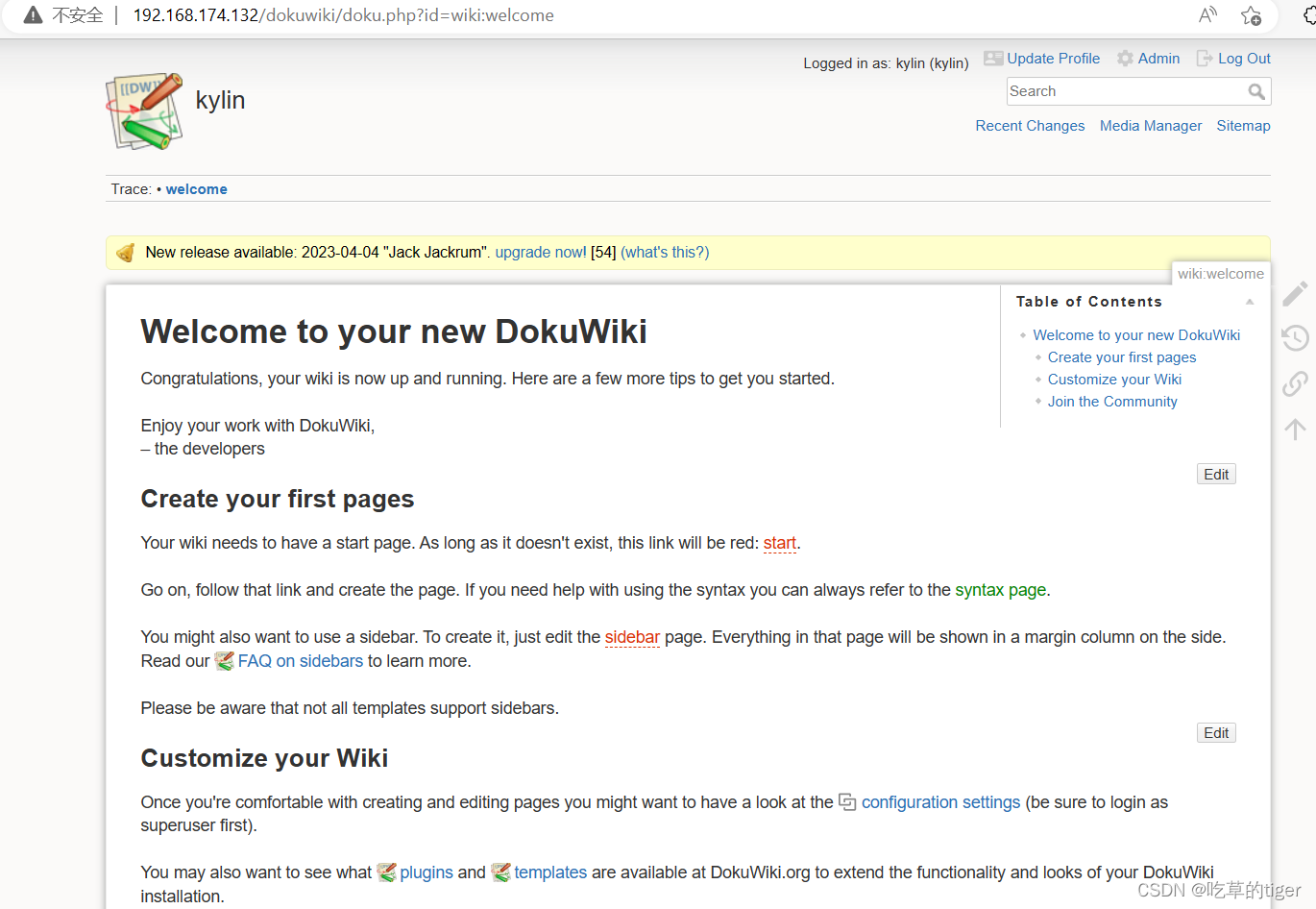Open the syntax page link
Viewport: 1316px width, 909px height.
coord(1001,590)
